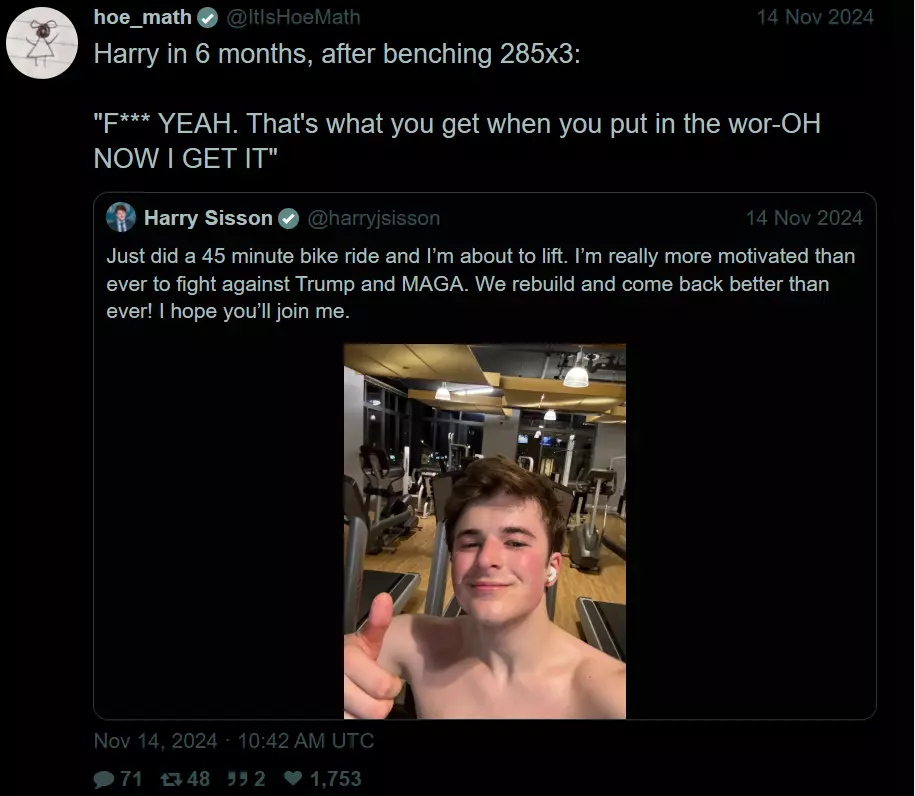Viewport: 915px width, 796px height.
Task: Click the quoted tweet's 14 Nov 2024 date
Action: (x=804, y=218)
